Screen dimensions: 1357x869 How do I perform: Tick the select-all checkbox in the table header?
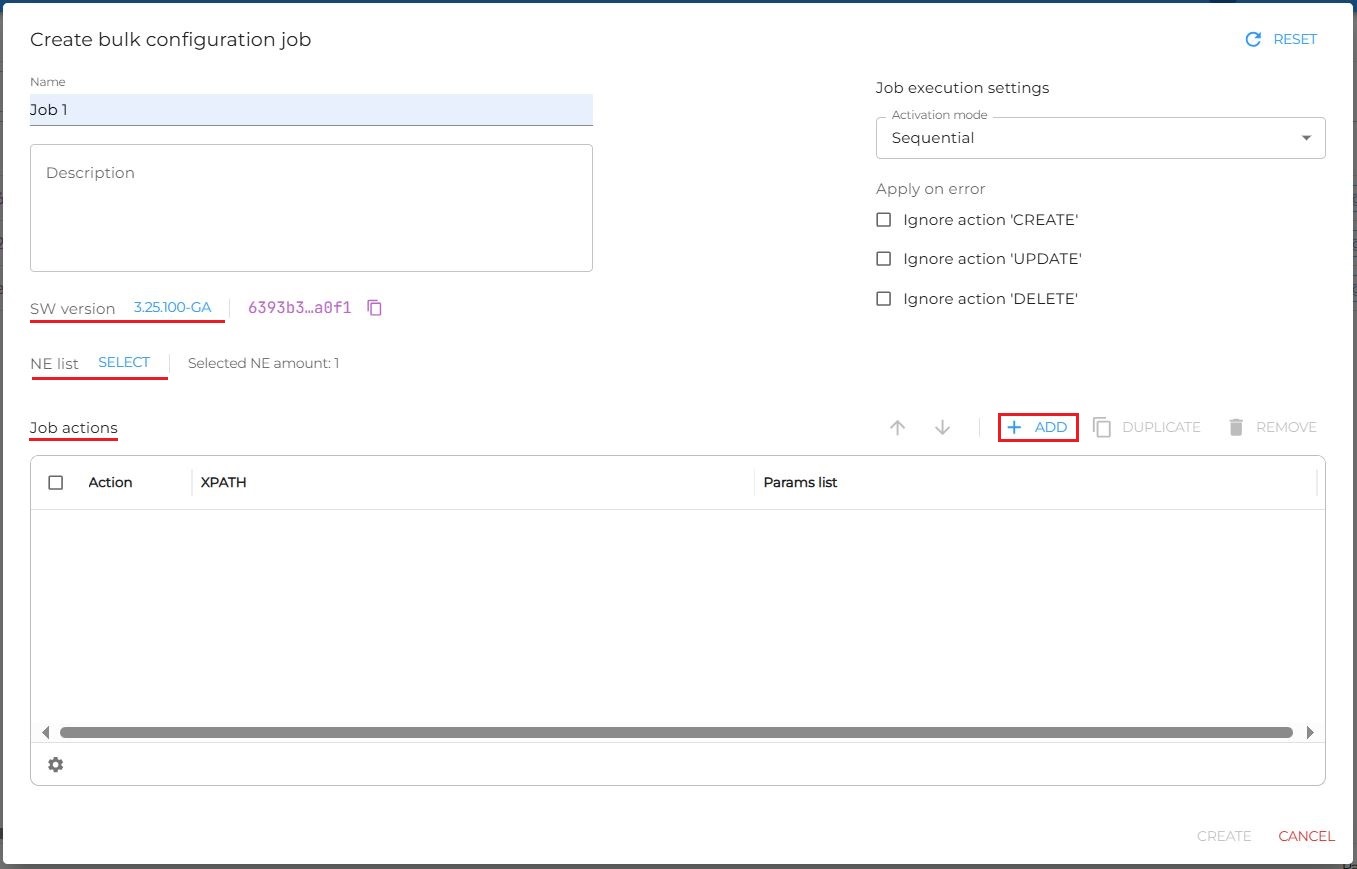coord(56,482)
